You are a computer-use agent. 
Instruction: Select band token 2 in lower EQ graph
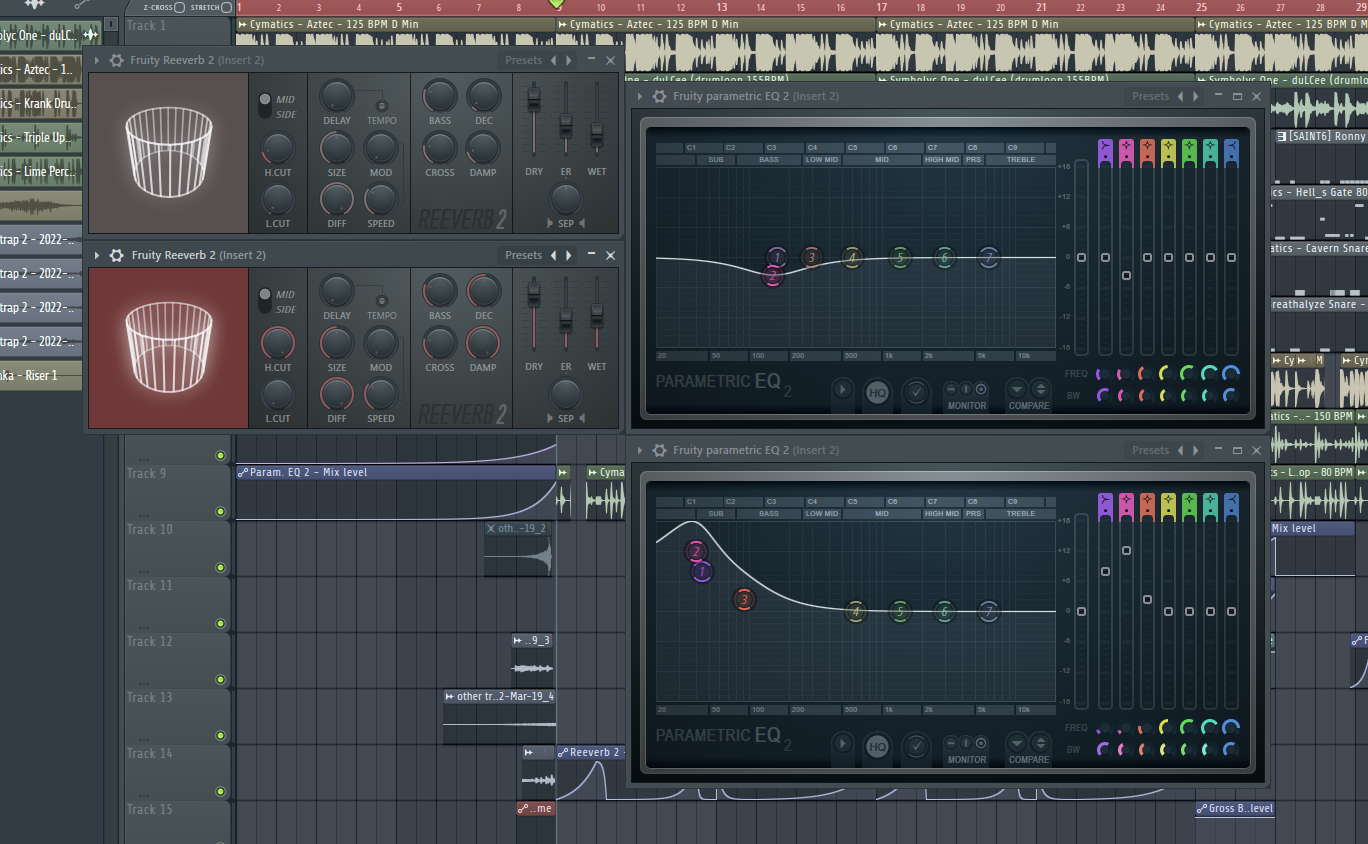(x=697, y=551)
